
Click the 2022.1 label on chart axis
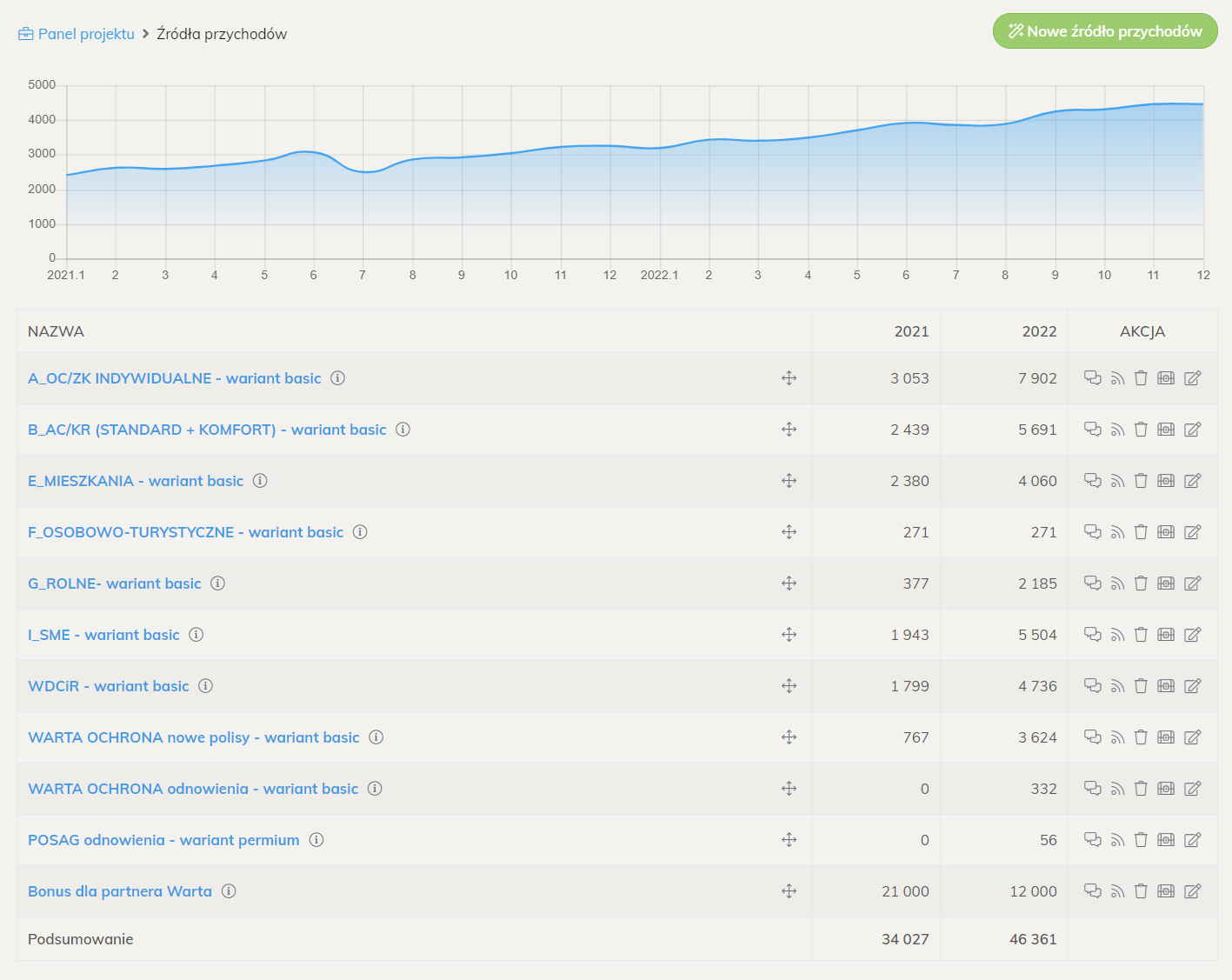point(659,275)
